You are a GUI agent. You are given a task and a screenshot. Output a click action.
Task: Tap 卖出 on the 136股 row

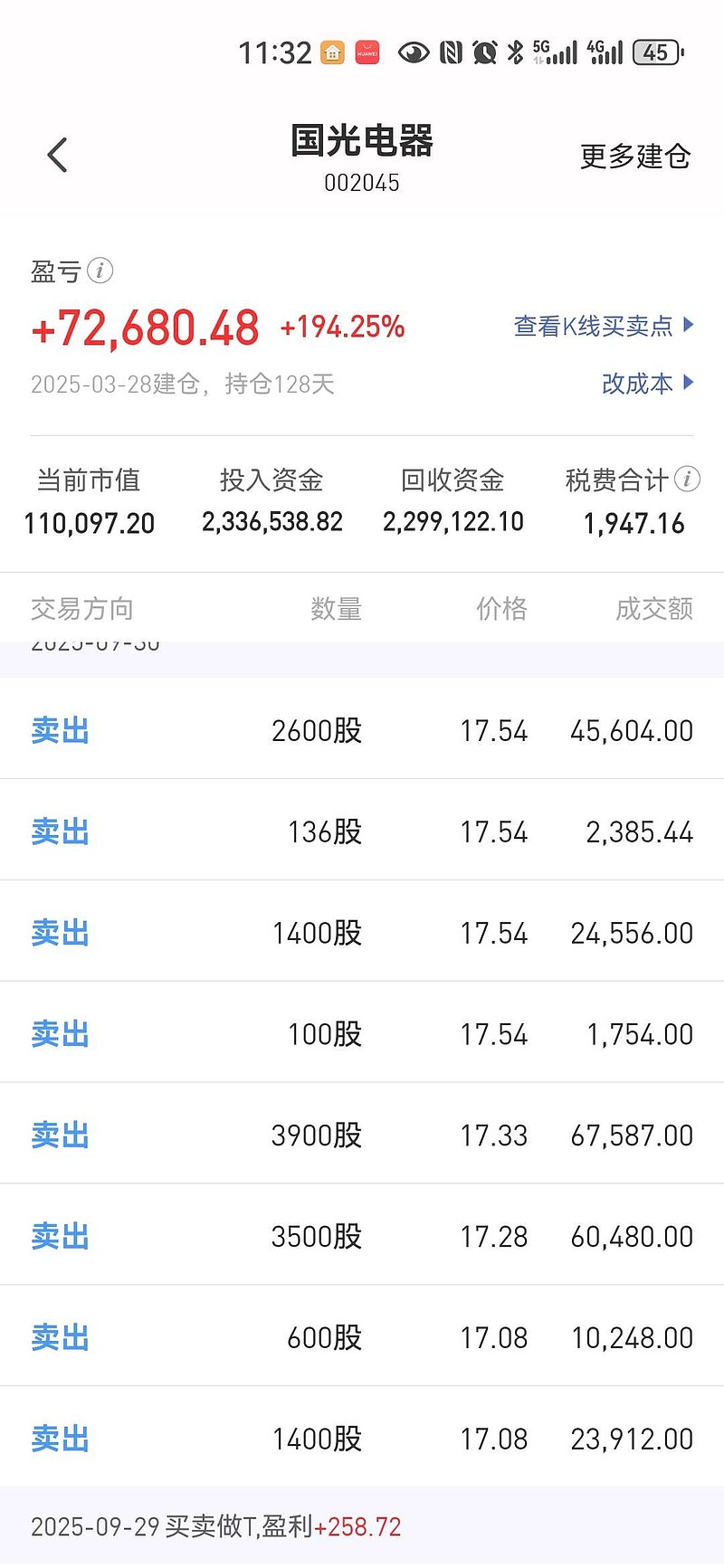[61, 832]
